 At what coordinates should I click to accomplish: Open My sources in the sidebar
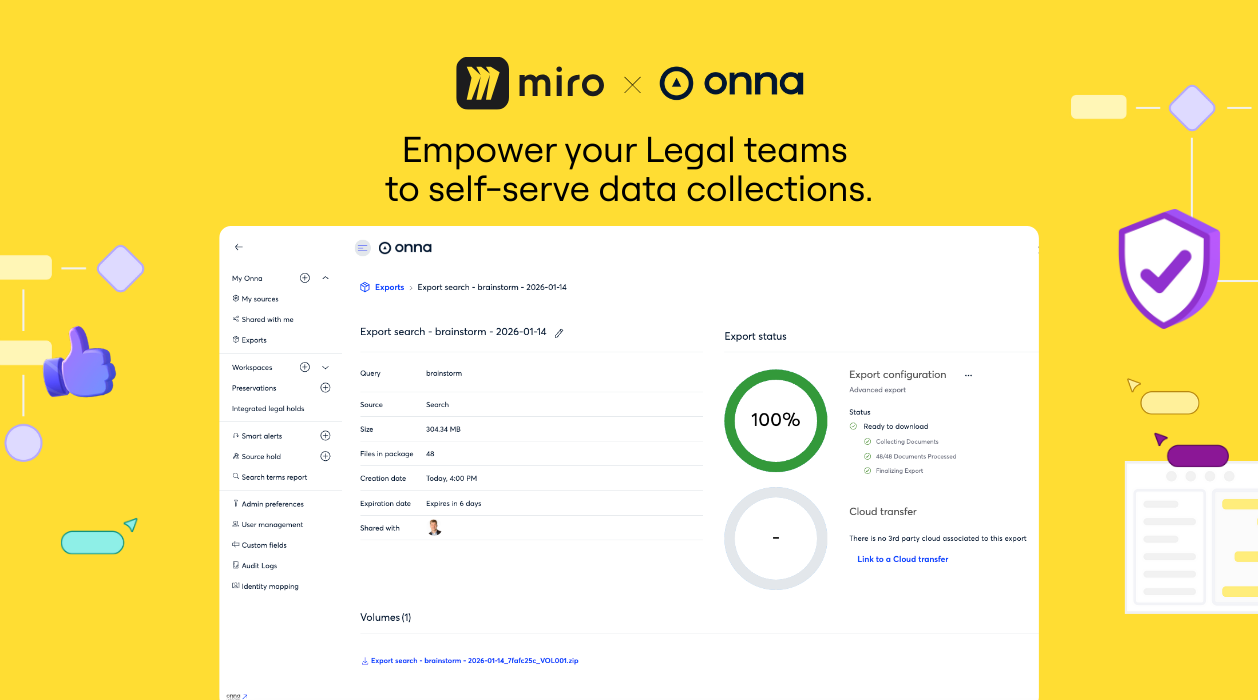[x=259, y=299]
